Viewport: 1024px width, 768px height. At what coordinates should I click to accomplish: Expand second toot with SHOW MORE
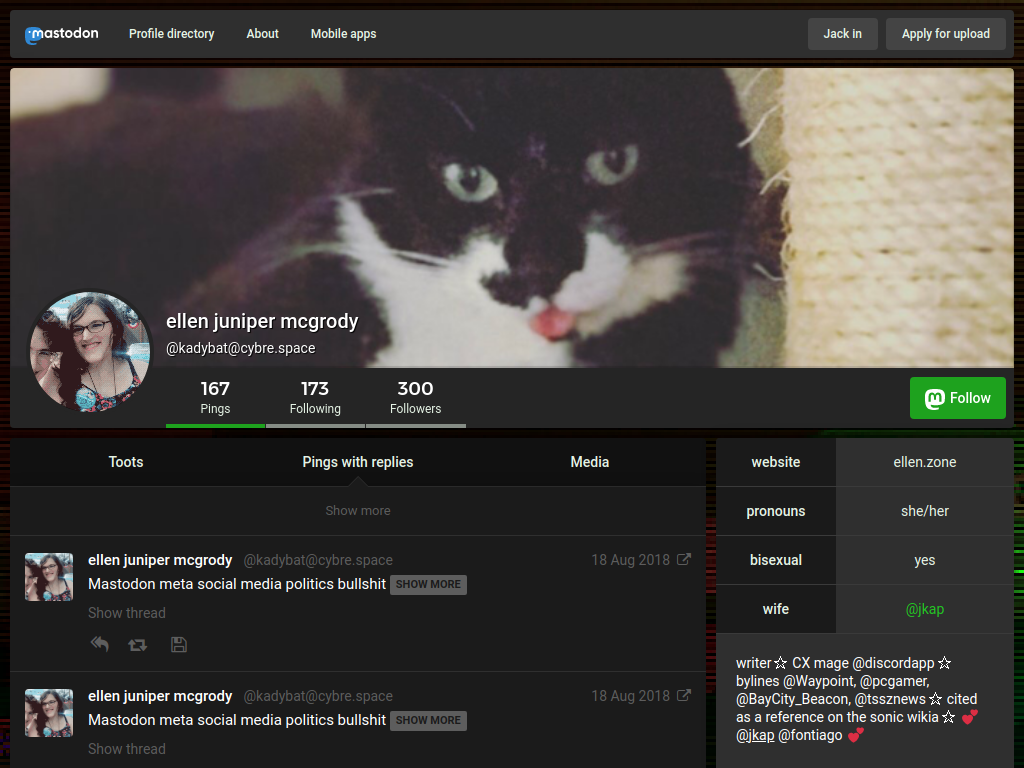(x=428, y=720)
